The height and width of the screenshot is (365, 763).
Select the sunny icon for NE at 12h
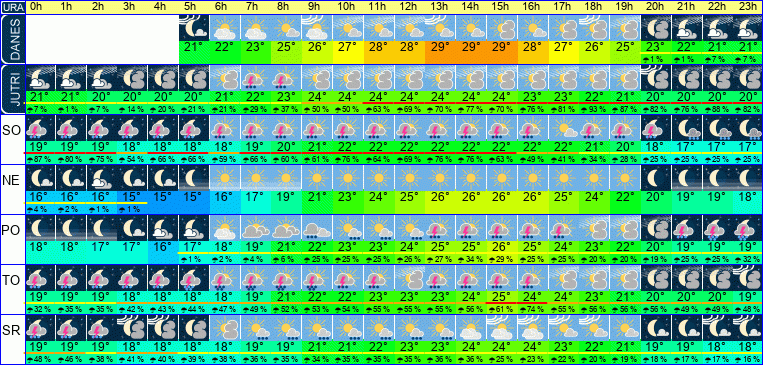tap(409, 178)
